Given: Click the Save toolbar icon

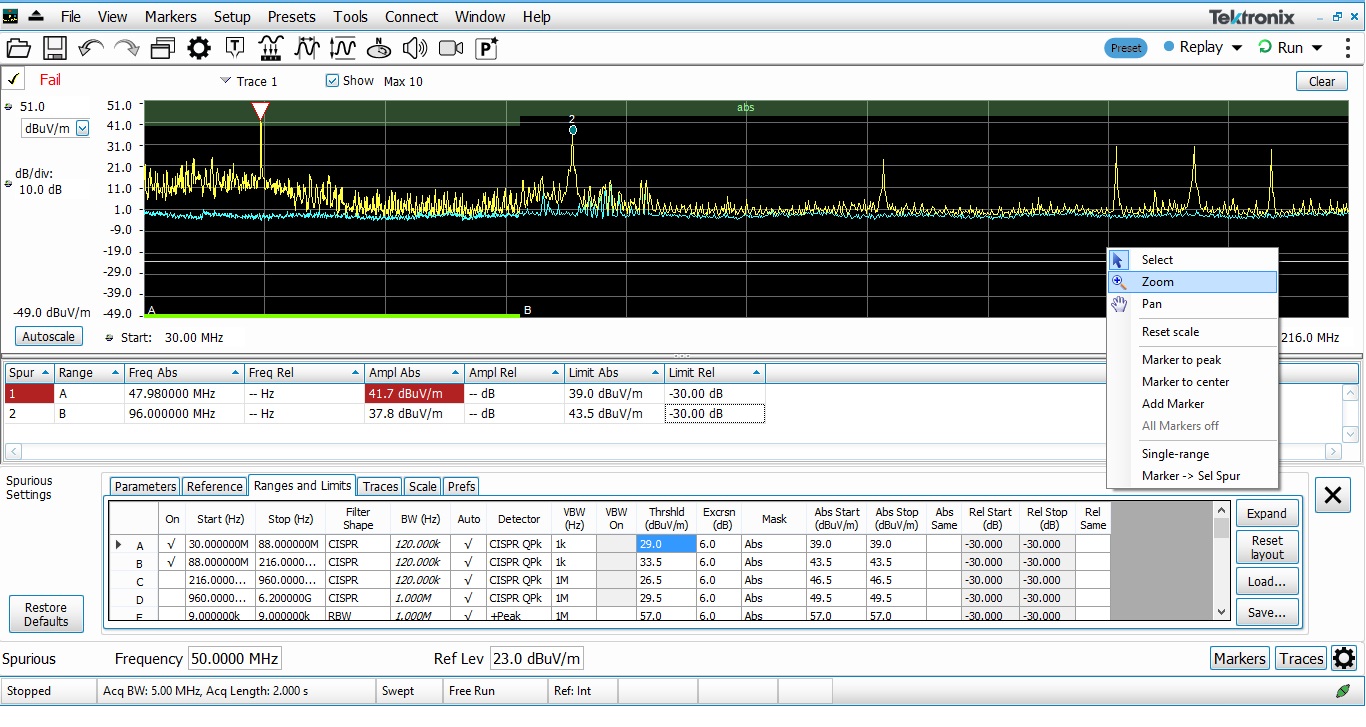Looking at the screenshot, I should (x=55, y=47).
